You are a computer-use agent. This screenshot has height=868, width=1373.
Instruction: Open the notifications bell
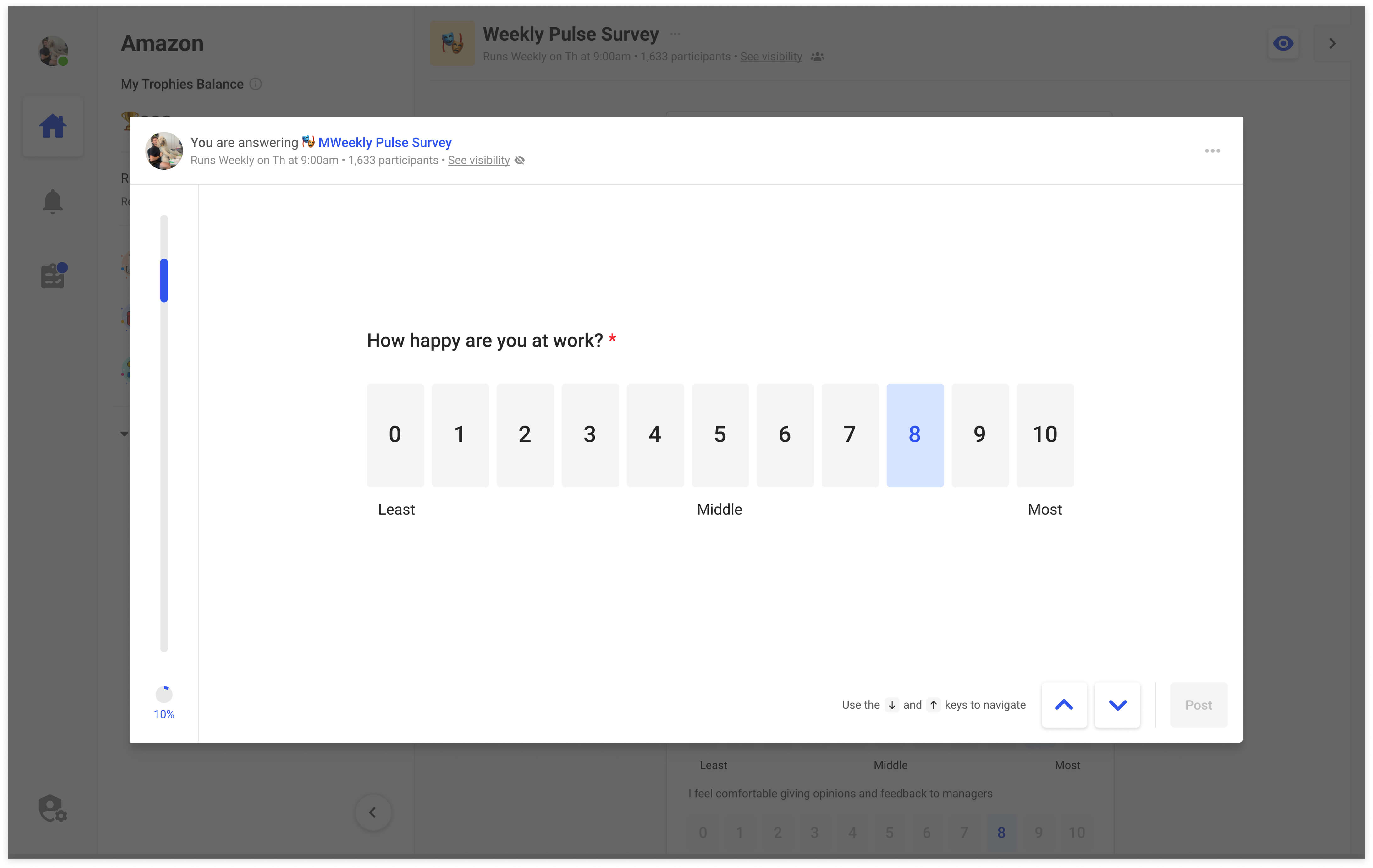tap(52, 201)
